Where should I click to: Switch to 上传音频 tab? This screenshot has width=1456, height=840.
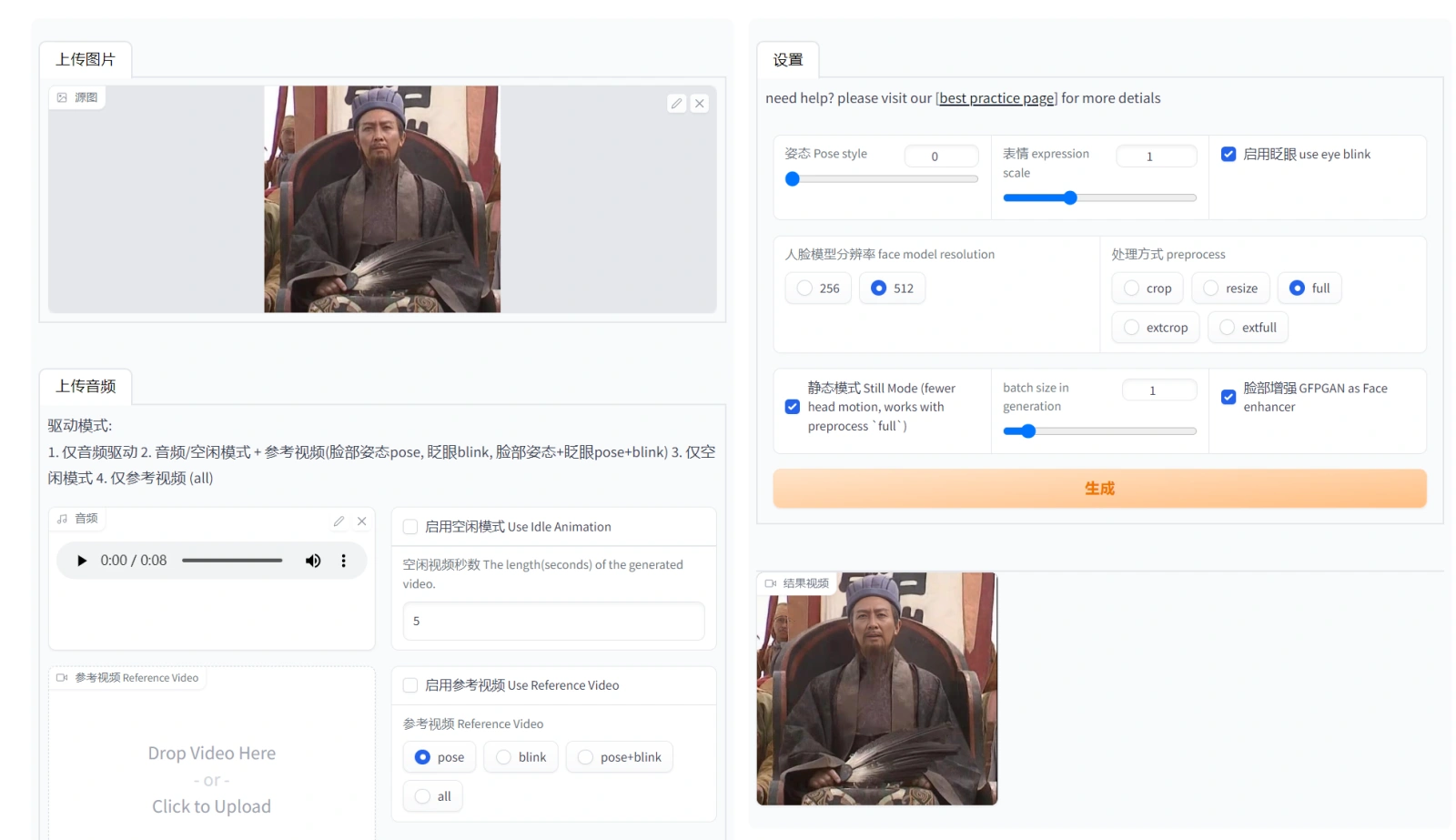[86, 386]
